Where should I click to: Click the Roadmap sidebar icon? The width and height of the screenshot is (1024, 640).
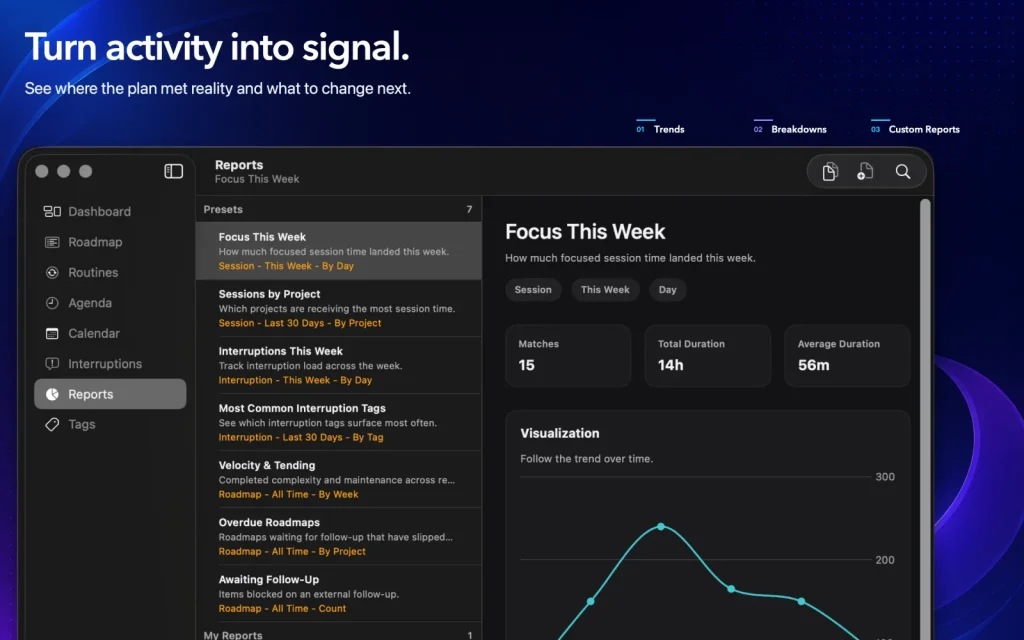[x=52, y=242]
